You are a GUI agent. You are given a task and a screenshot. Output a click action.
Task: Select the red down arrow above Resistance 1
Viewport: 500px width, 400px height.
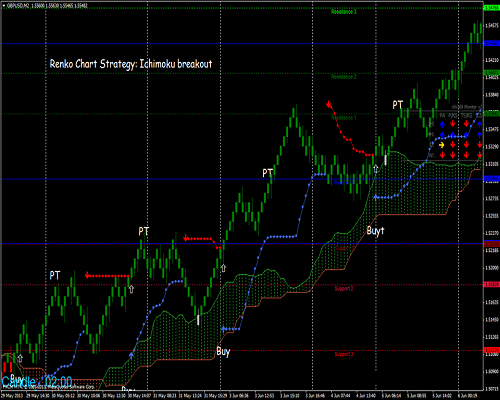329,104
